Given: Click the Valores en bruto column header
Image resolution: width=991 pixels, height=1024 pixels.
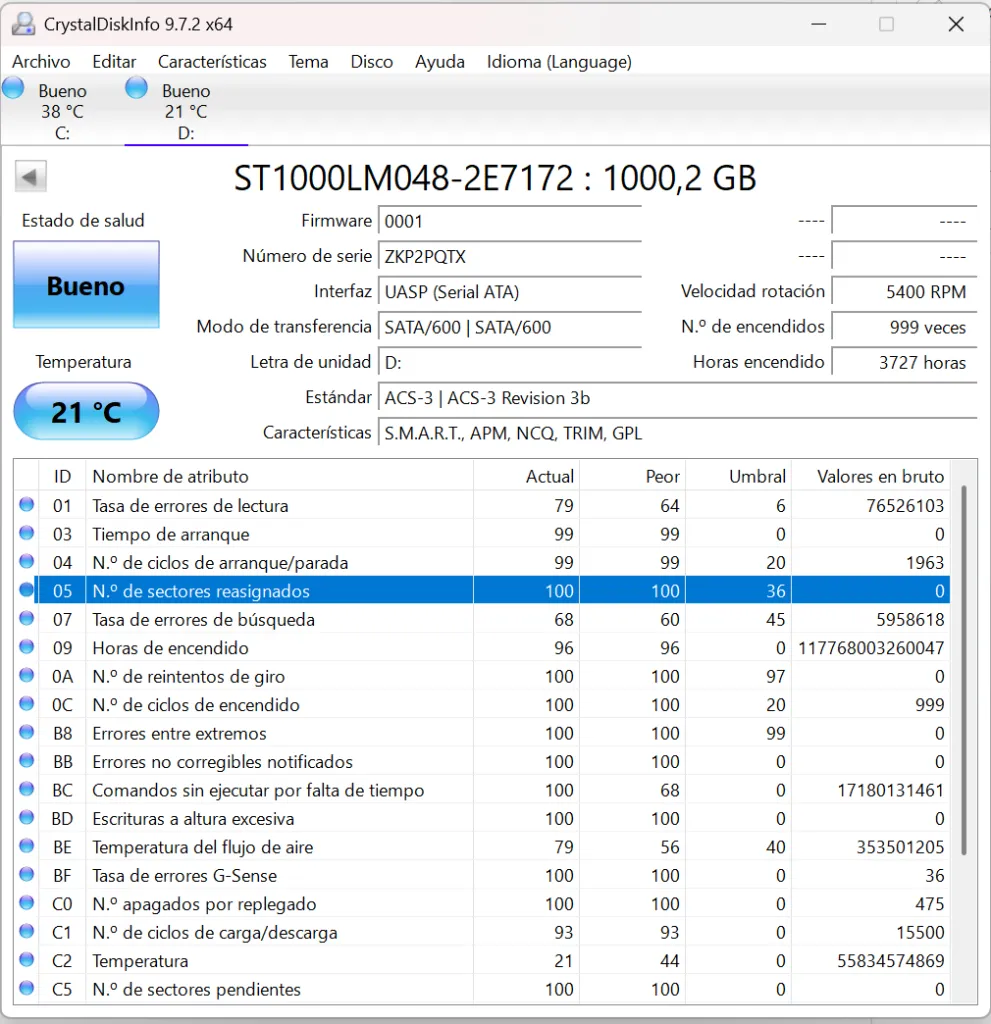Looking at the screenshot, I should 870,476.
